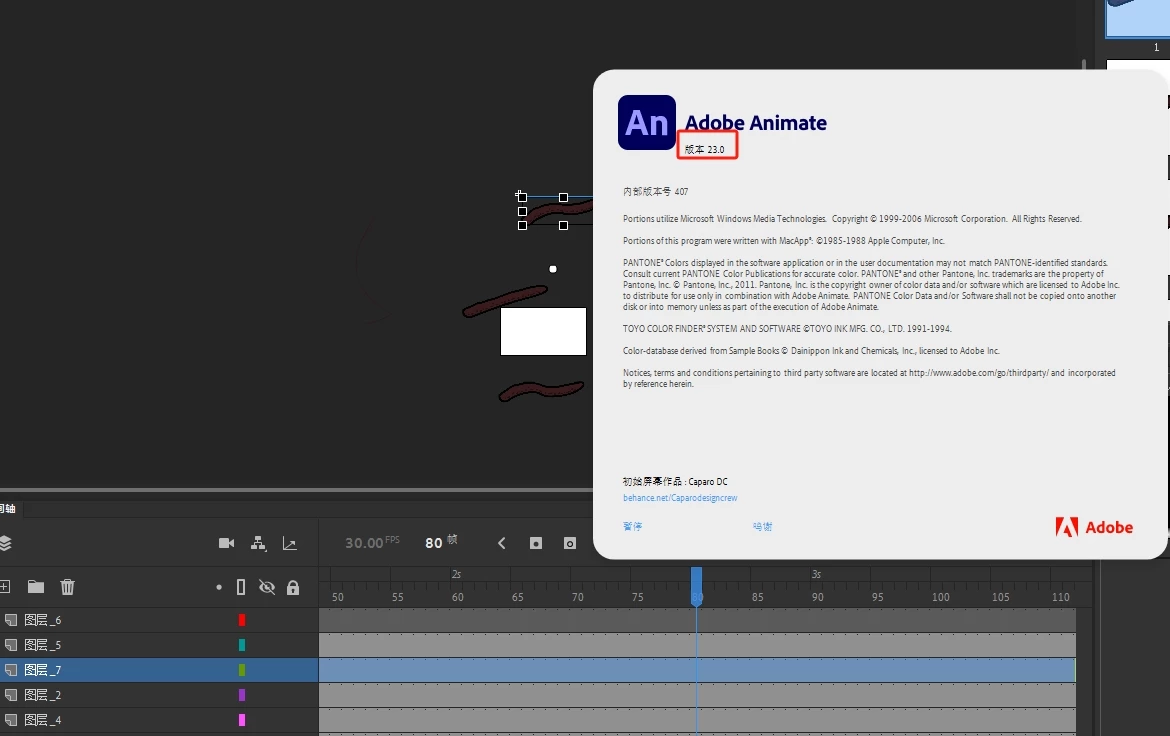This screenshot has height=736, width=1170.
Task: Toggle magenta outline swatch of 图层_4
Action: coord(242,720)
